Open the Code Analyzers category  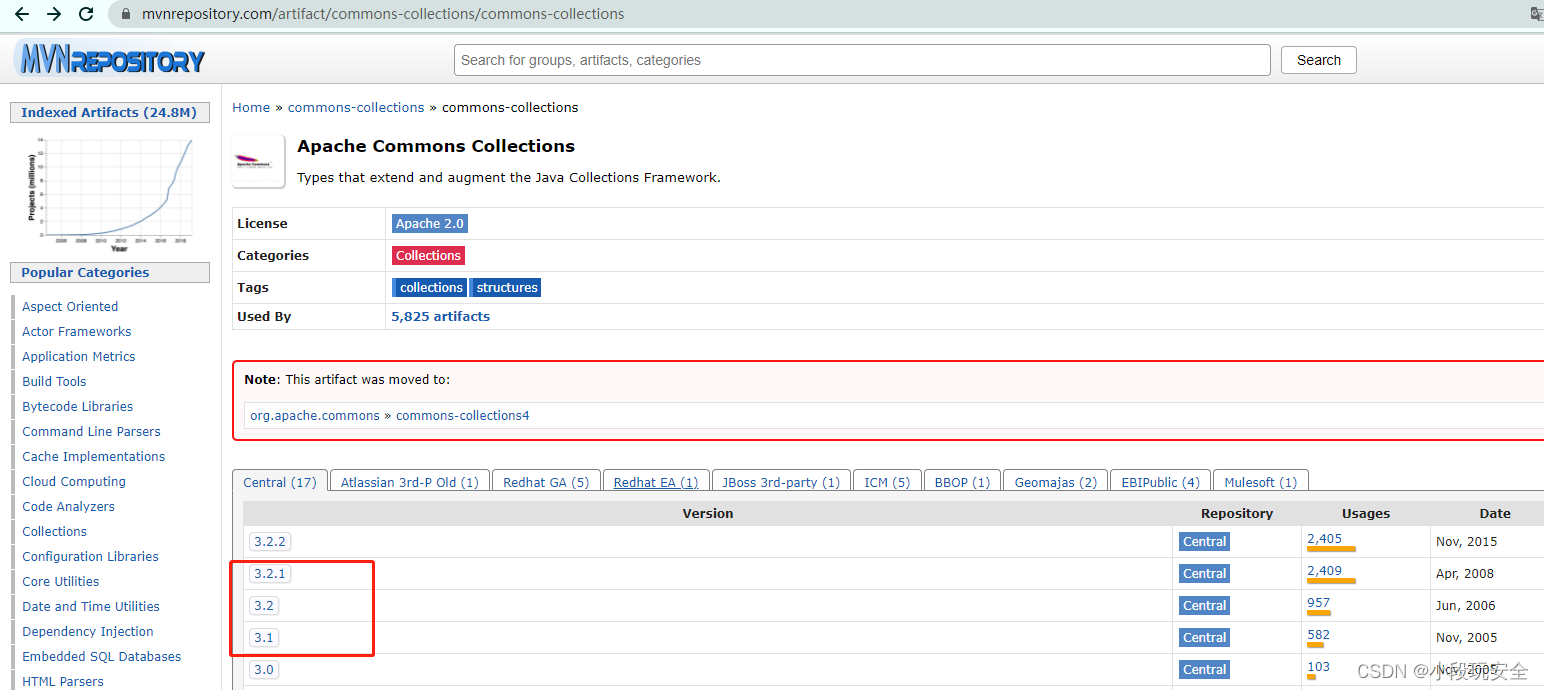pyautogui.click(x=69, y=506)
